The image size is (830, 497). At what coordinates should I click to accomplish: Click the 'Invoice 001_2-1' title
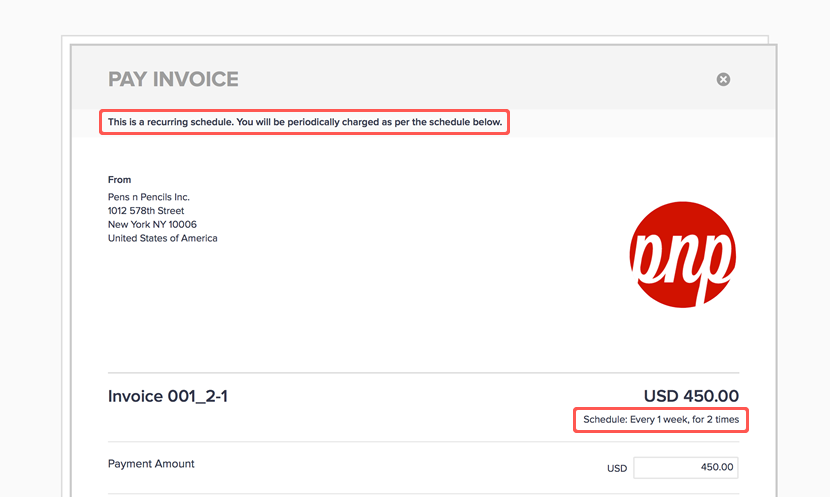coord(168,396)
